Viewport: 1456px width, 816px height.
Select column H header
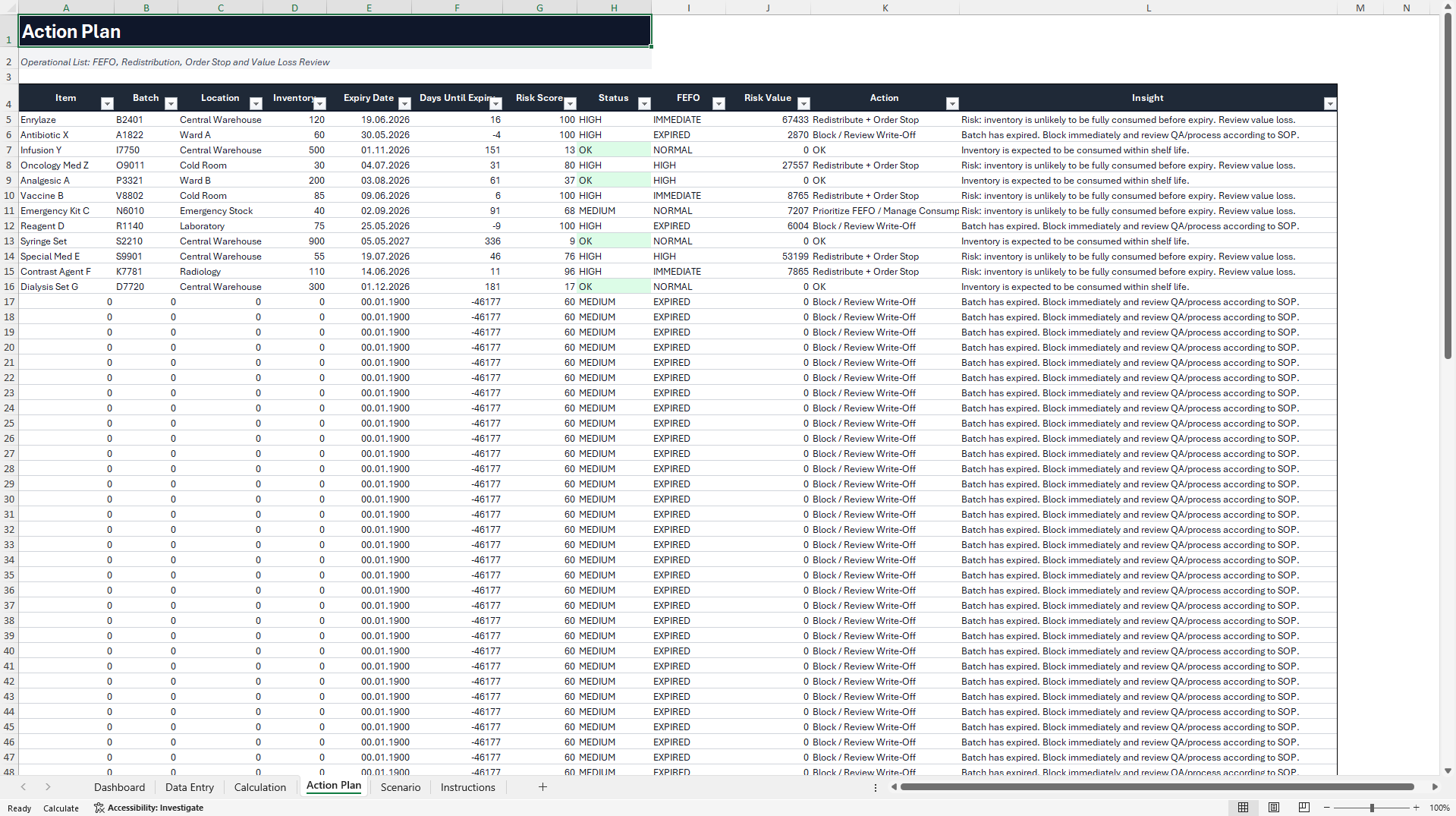coord(614,8)
